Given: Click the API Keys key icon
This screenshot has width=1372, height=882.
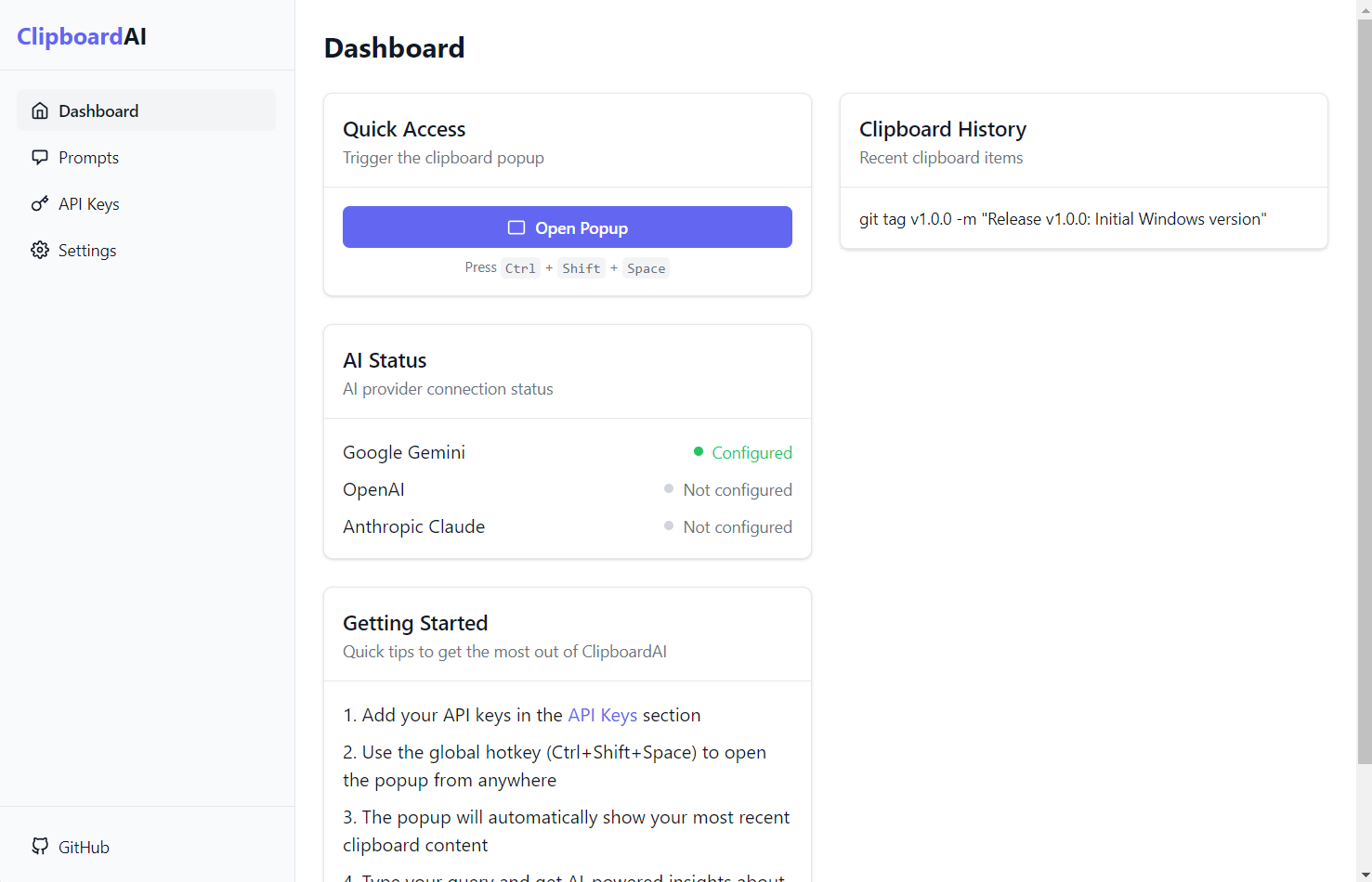Looking at the screenshot, I should coord(40,203).
